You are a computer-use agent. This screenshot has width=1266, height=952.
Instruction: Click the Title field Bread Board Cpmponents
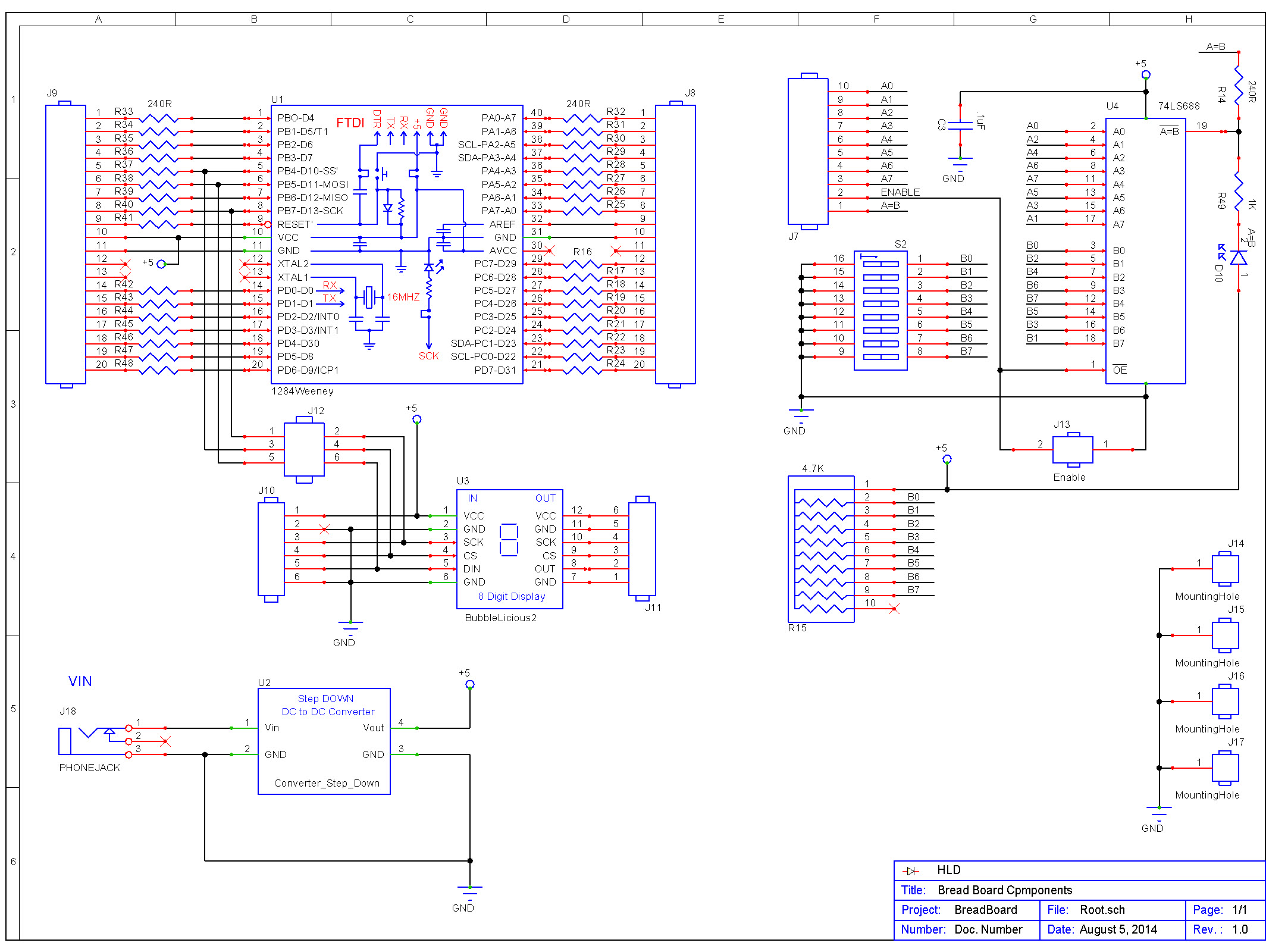click(1004, 890)
